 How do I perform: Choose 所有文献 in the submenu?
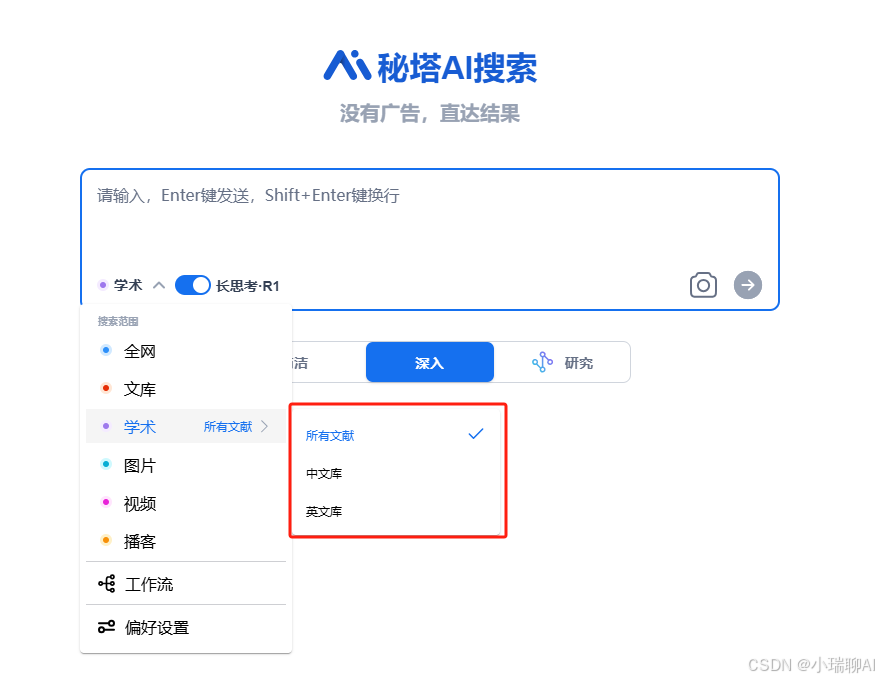(395, 435)
